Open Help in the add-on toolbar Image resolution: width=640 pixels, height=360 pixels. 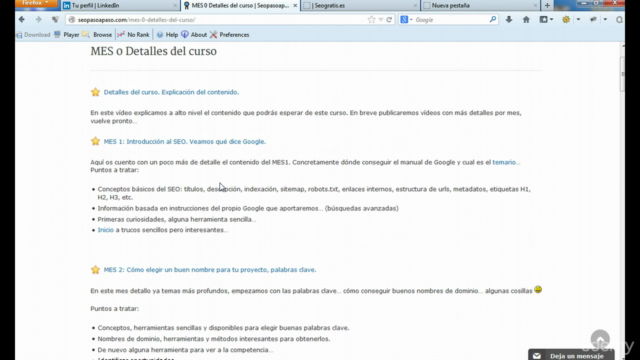pyautogui.click(x=167, y=35)
